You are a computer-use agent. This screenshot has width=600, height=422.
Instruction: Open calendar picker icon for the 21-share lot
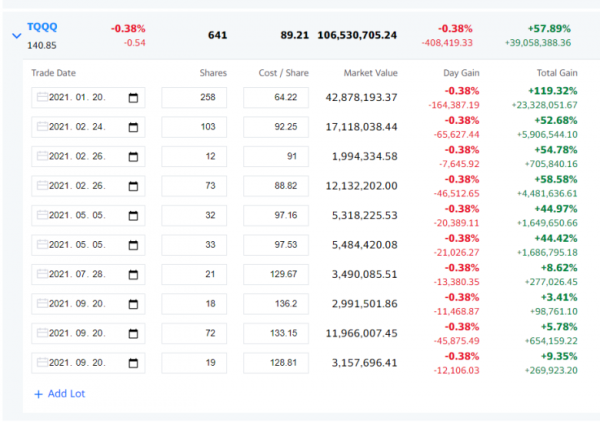pos(133,274)
